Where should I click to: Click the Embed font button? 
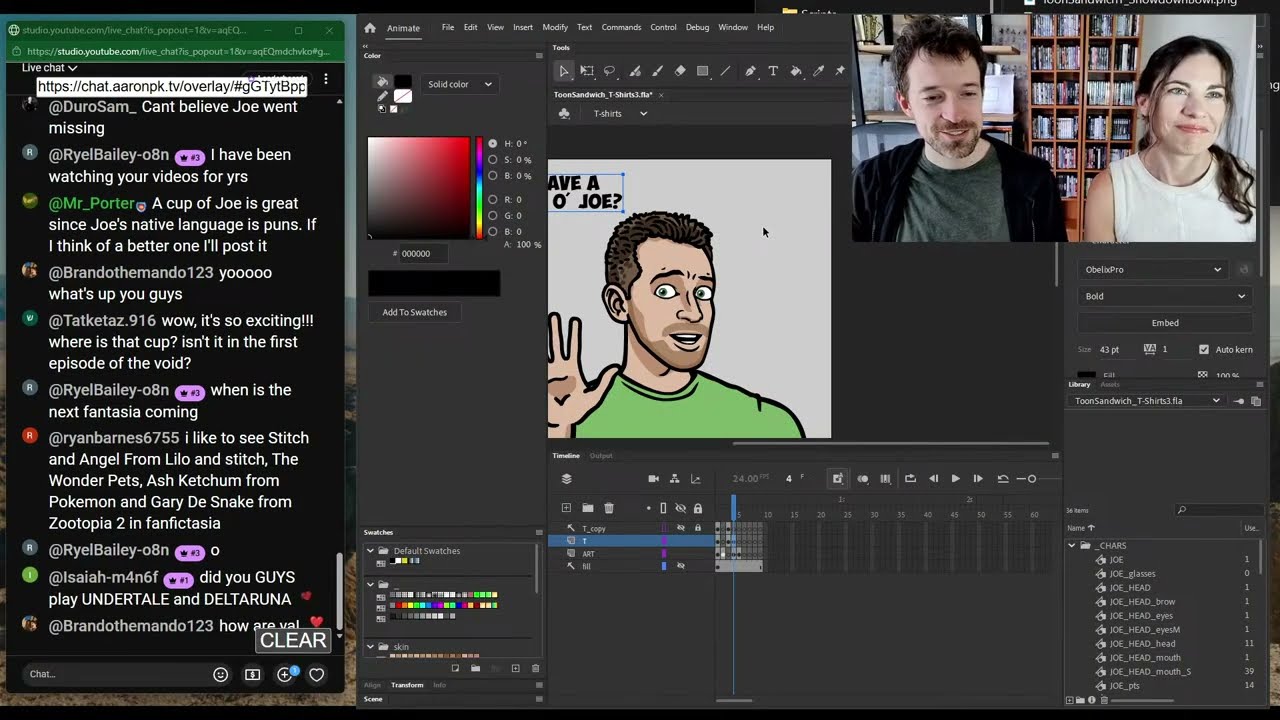(x=1165, y=323)
